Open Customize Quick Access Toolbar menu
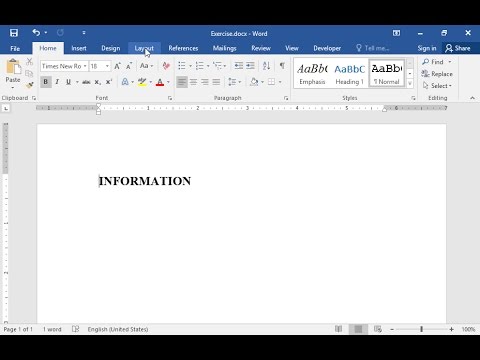480x360 pixels. pyautogui.click(x=84, y=33)
